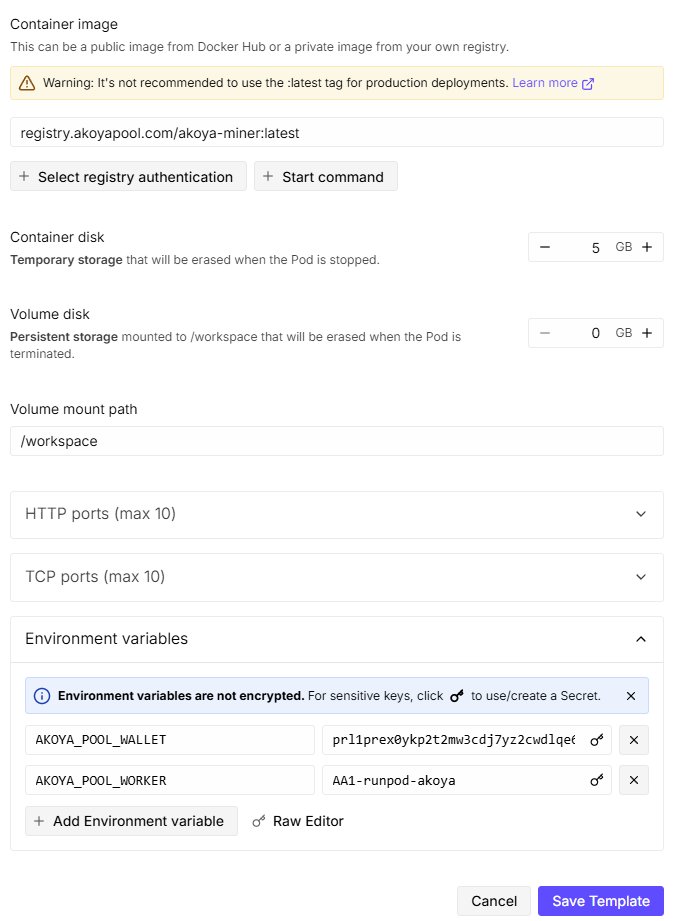
Task: Click the secret key icon for AKOYA_POOL_WORKER
Action: (597, 781)
